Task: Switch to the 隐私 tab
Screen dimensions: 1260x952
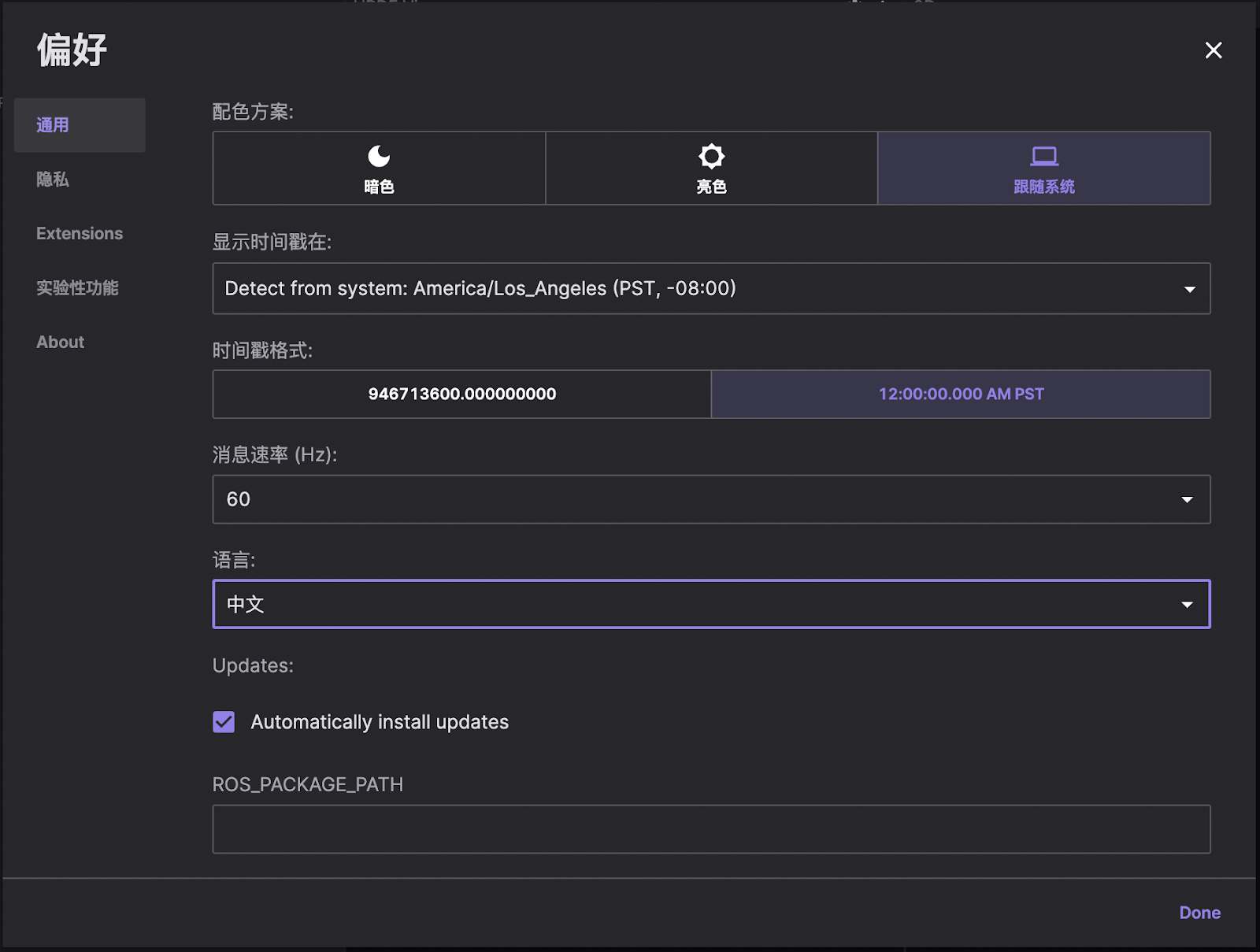Action: pos(51,180)
